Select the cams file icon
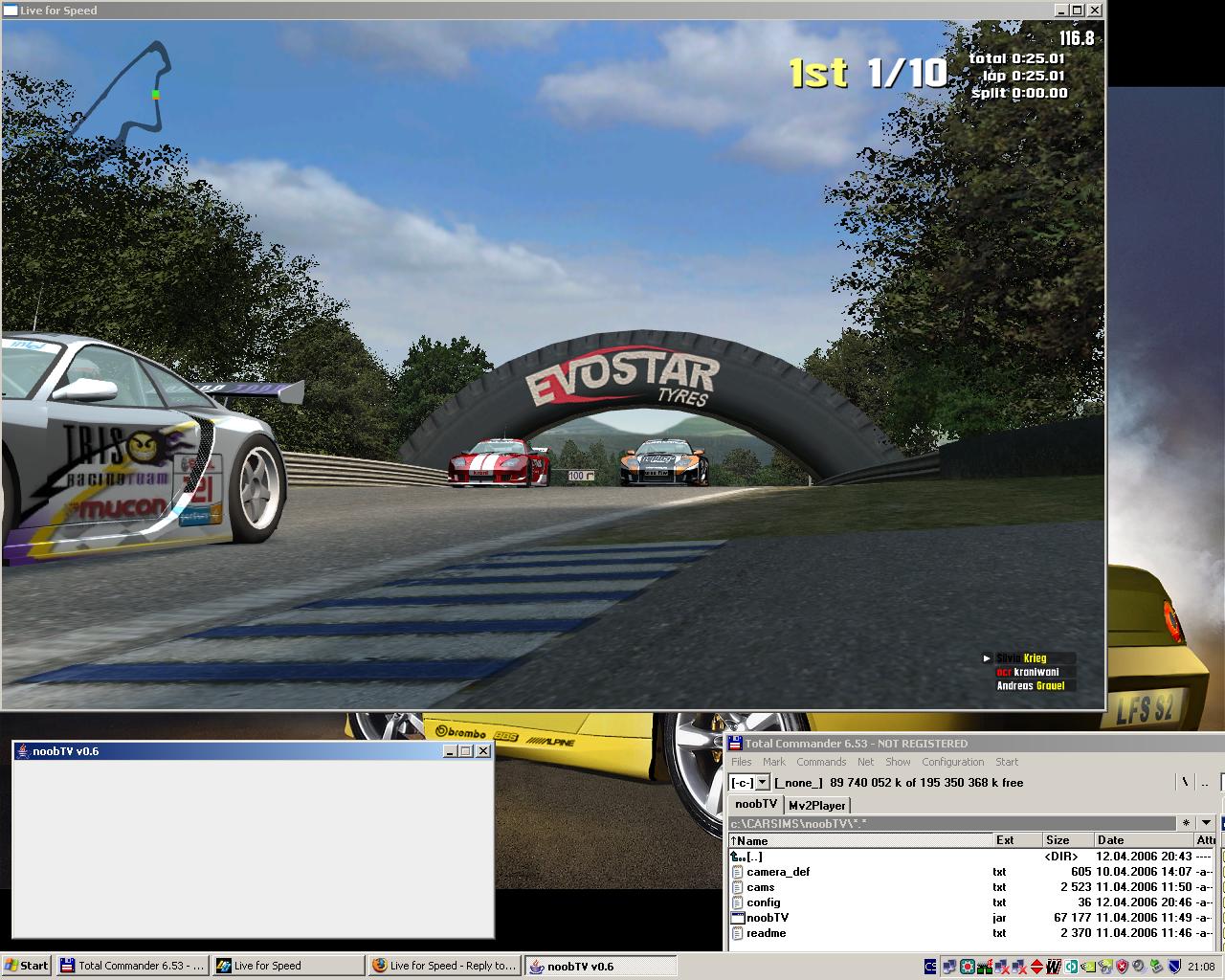This screenshot has width=1225, height=980. pyautogui.click(x=737, y=887)
